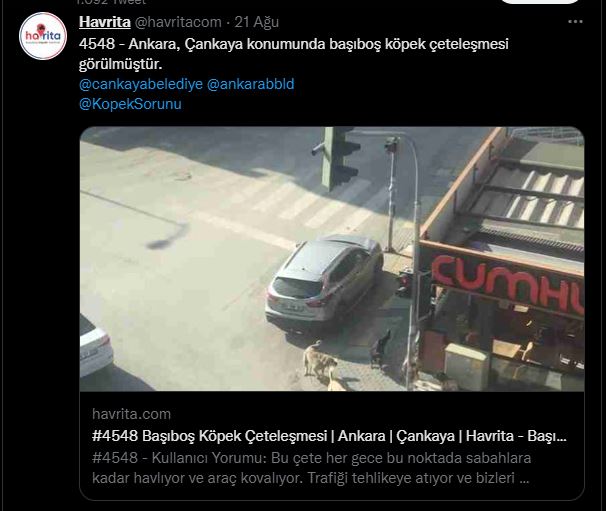This screenshot has height=511, width=606.
Task: Open the card title #4548 Başıboş Köpek Çeteleşmesi
Action: 329,436
